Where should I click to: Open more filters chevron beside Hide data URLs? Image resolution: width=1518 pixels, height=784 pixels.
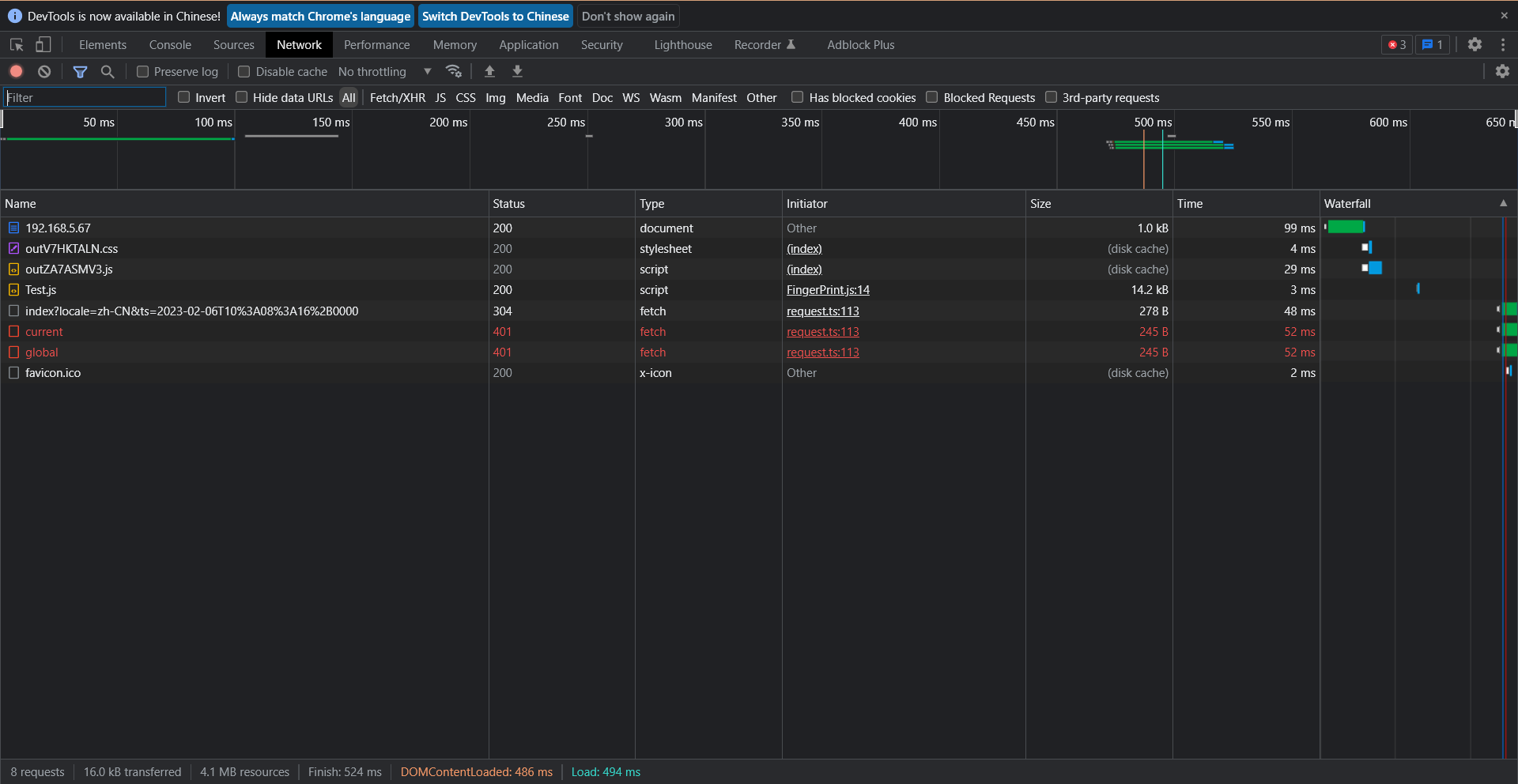tap(427, 71)
